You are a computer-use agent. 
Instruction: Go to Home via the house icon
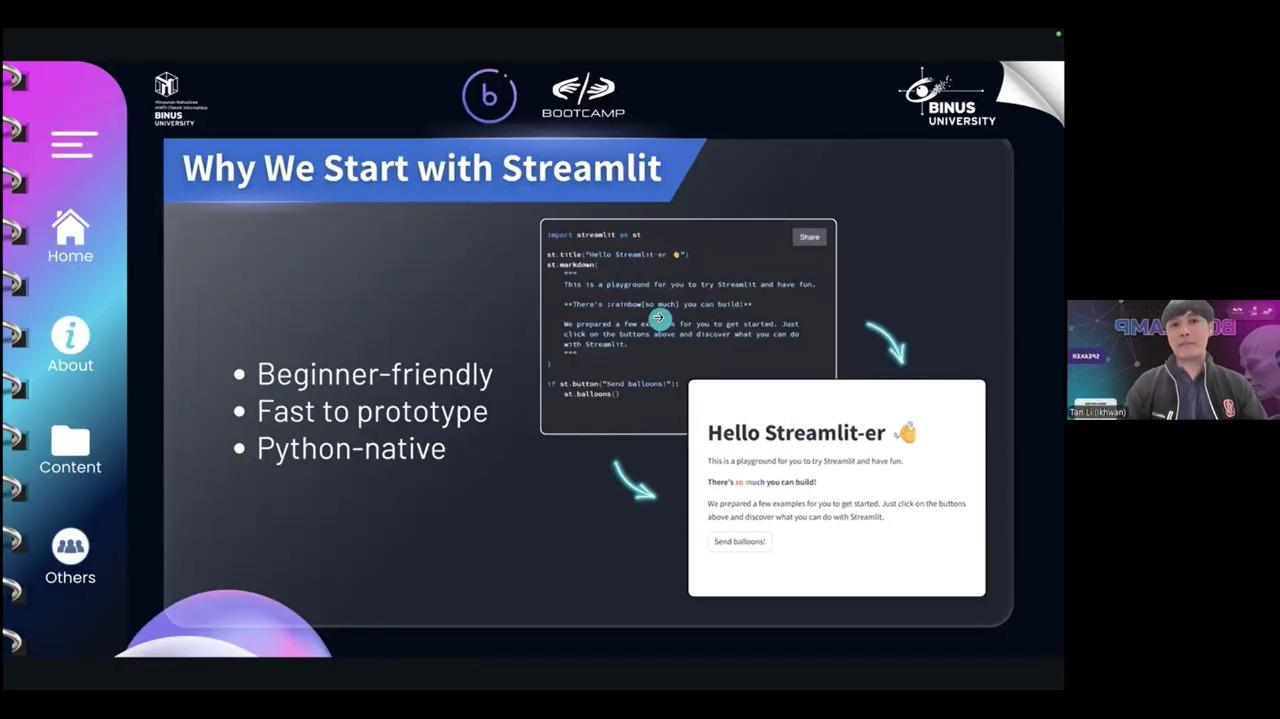pyautogui.click(x=70, y=227)
